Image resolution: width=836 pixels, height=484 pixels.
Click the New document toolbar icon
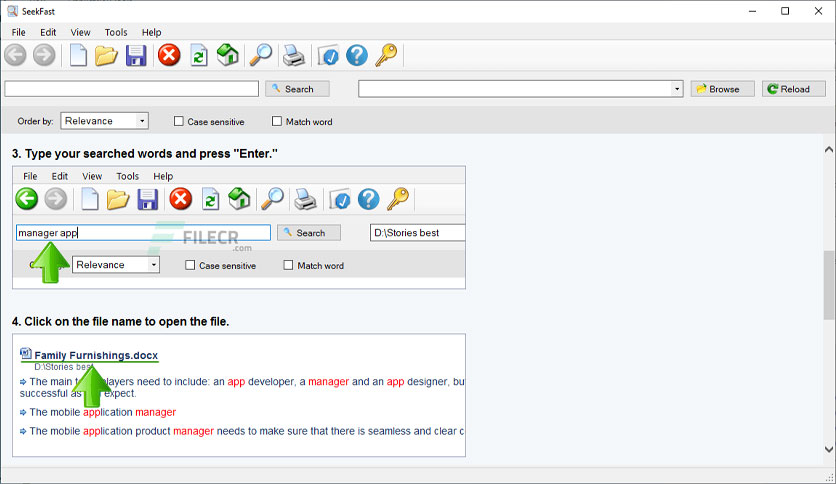click(78, 55)
